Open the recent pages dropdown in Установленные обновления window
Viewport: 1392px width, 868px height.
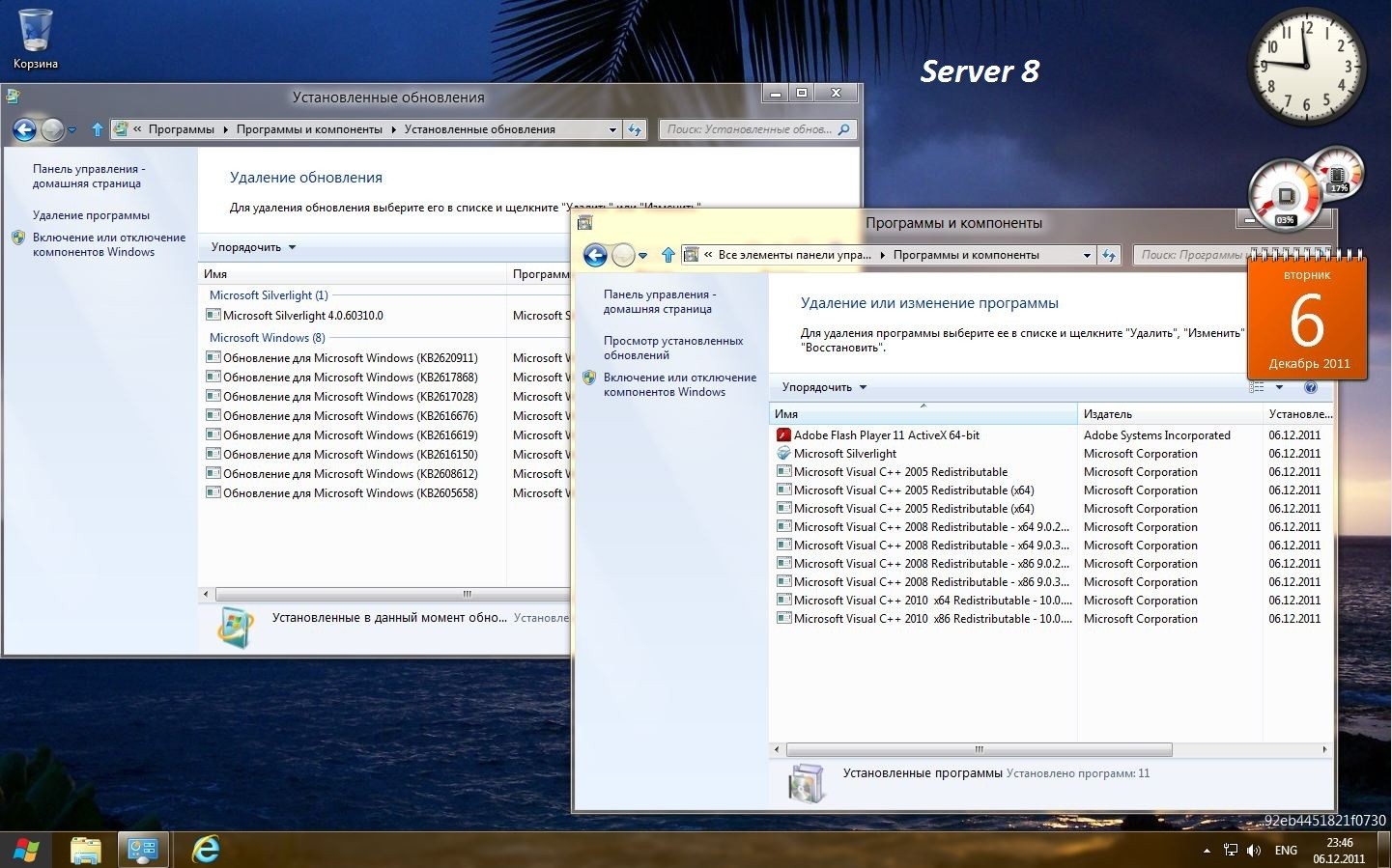(71, 130)
